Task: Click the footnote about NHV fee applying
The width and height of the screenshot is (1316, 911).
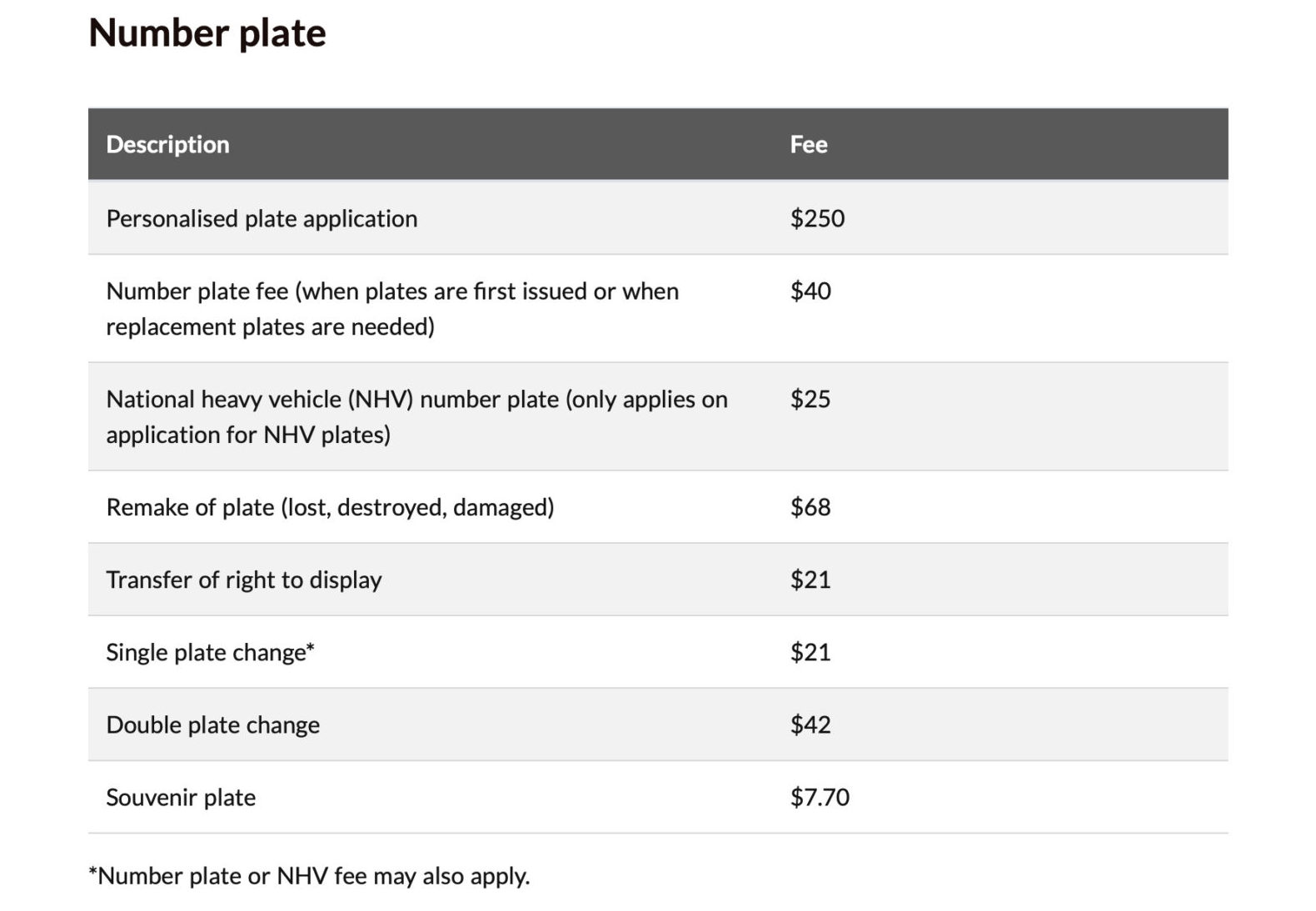Action: [309, 876]
